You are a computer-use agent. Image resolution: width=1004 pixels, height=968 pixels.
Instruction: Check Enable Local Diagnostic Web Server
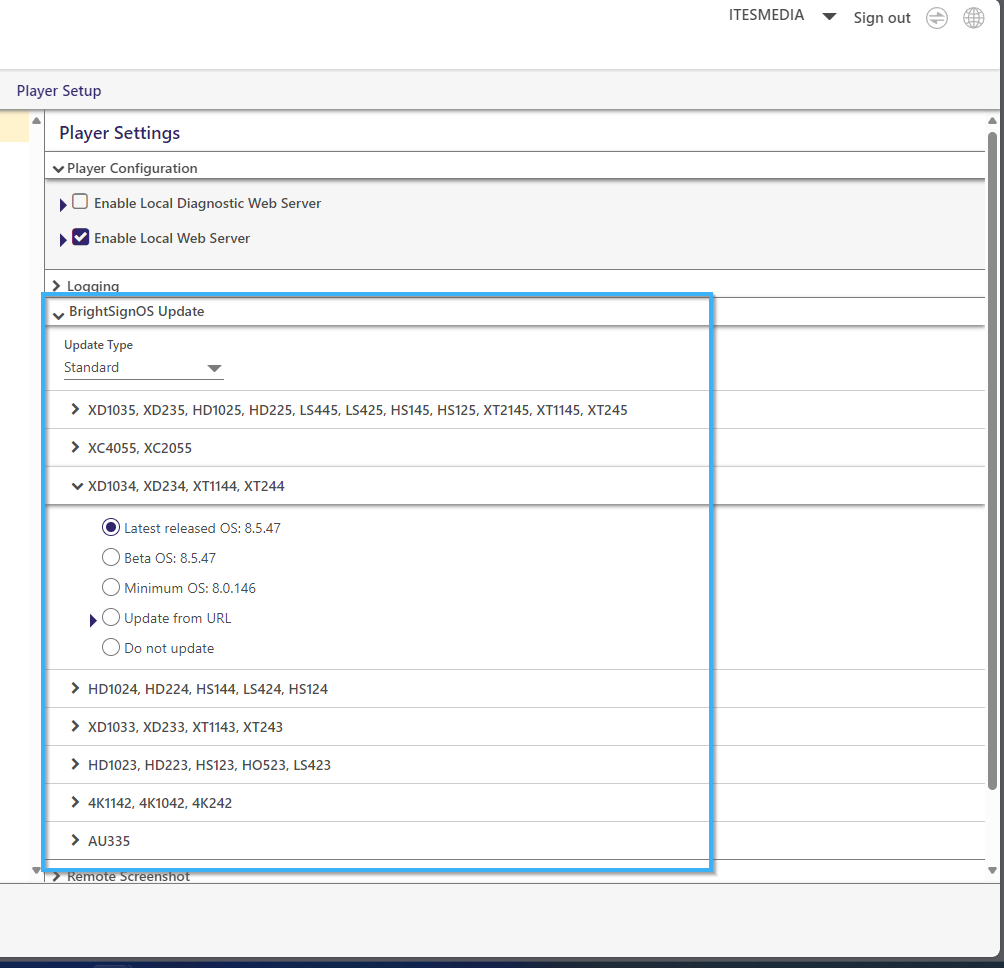pyautogui.click(x=80, y=202)
